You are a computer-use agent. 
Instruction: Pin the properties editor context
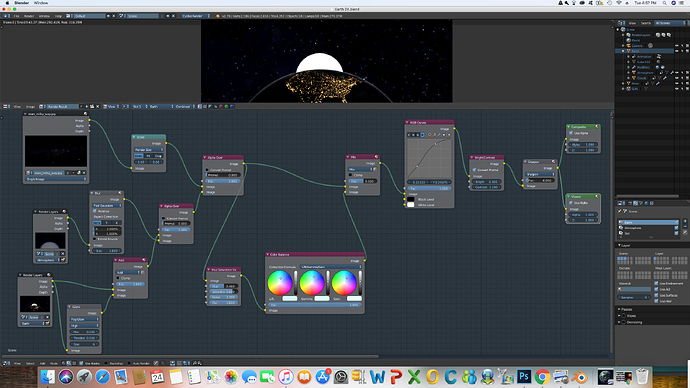click(x=620, y=211)
